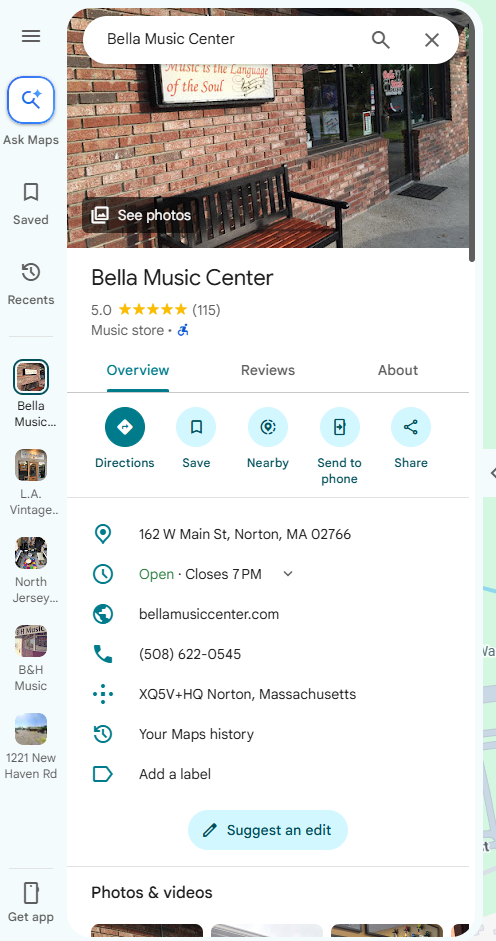Image resolution: width=496 pixels, height=941 pixels.
Task: Open See photos gallery
Action: [x=141, y=215]
